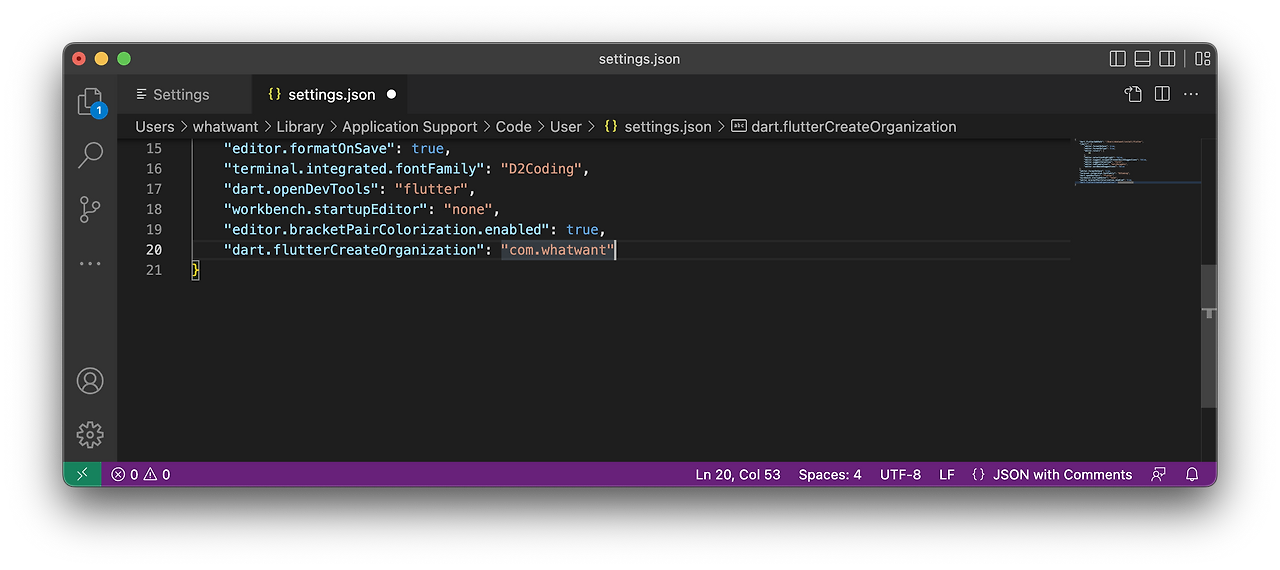Open the notifications bell in status bar
This screenshot has height=570, width=1280.
click(x=1192, y=475)
